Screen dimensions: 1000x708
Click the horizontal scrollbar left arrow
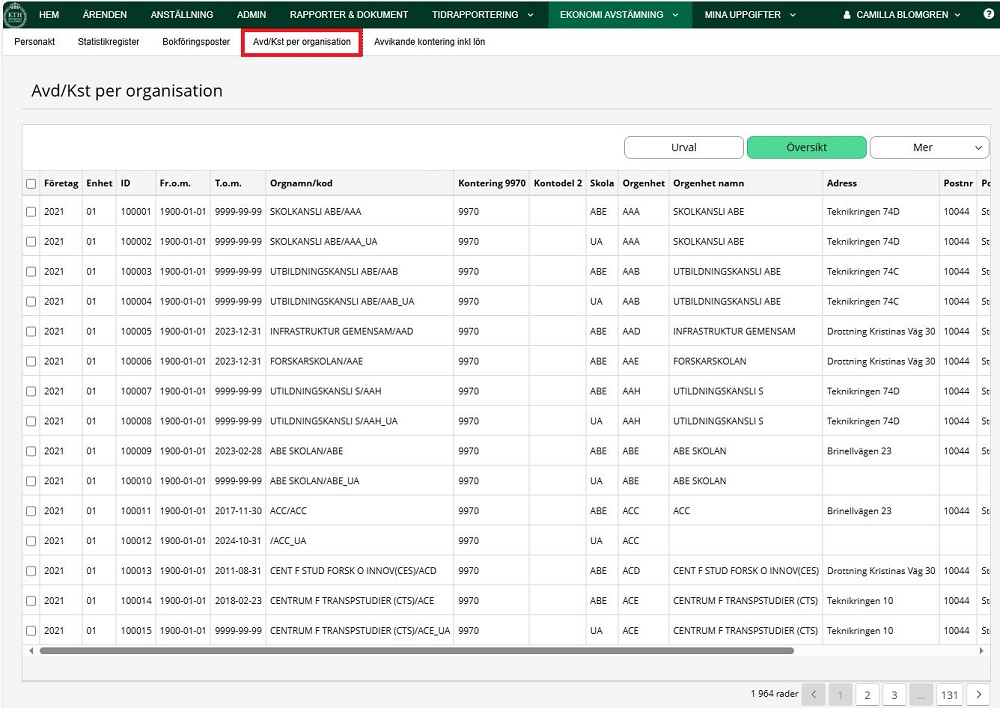pos(31,650)
